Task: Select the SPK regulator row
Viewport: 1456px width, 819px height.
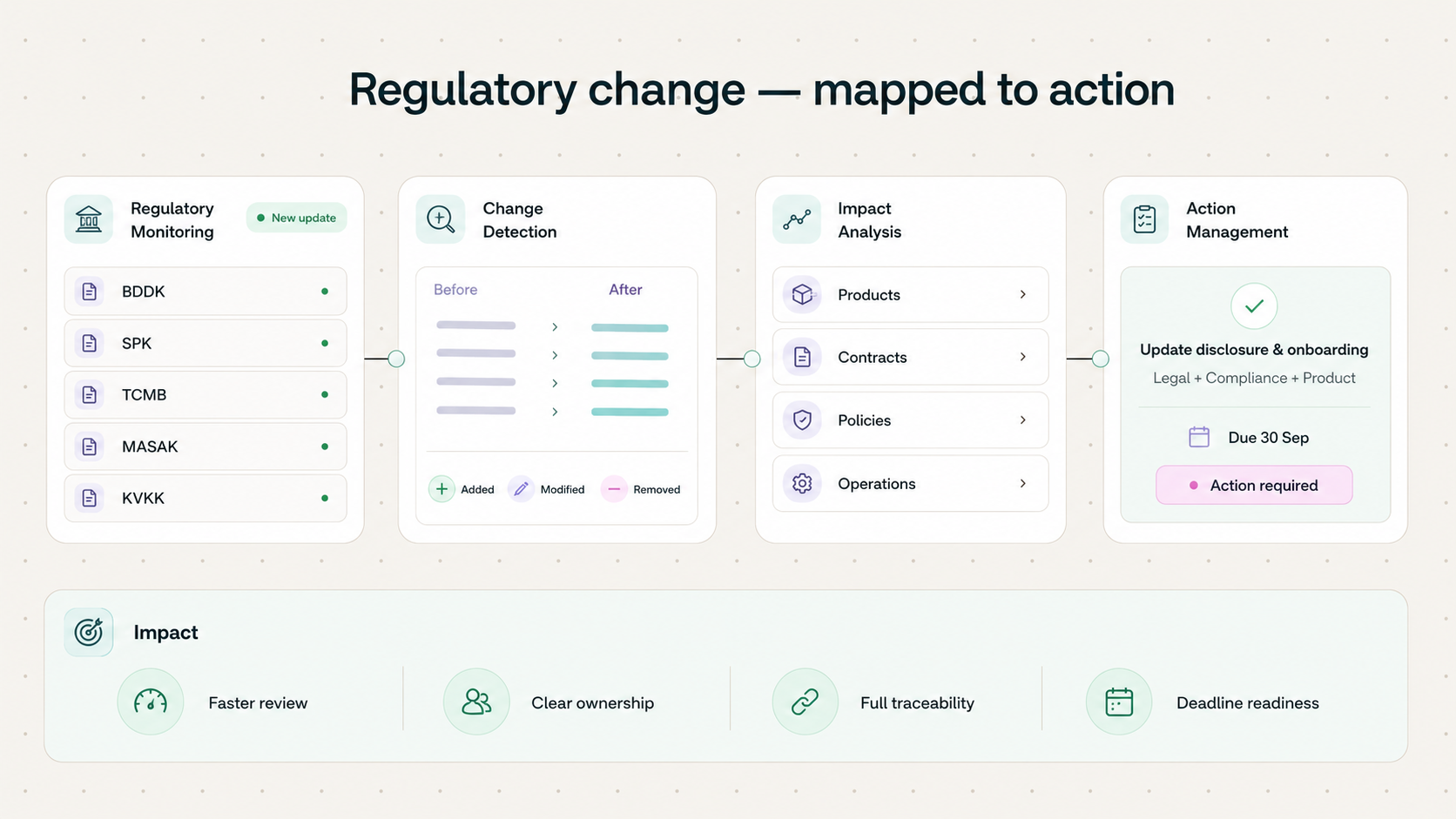Action: (x=206, y=343)
